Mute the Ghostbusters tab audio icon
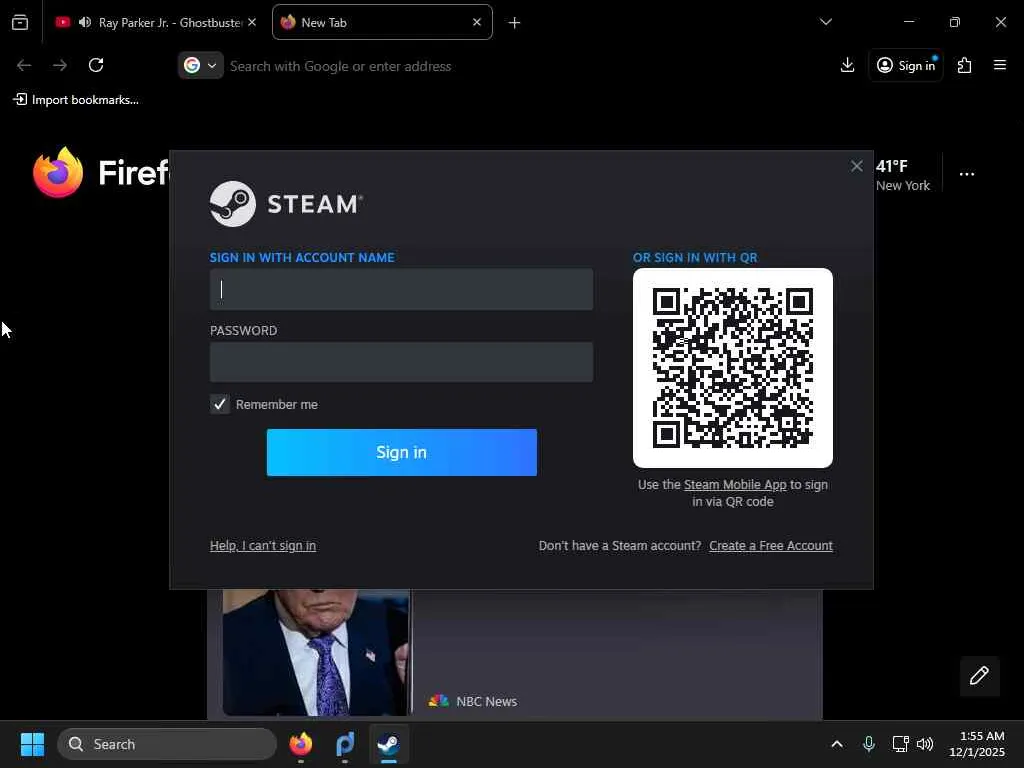1024x768 pixels. pyautogui.click(x=85, y=22)
